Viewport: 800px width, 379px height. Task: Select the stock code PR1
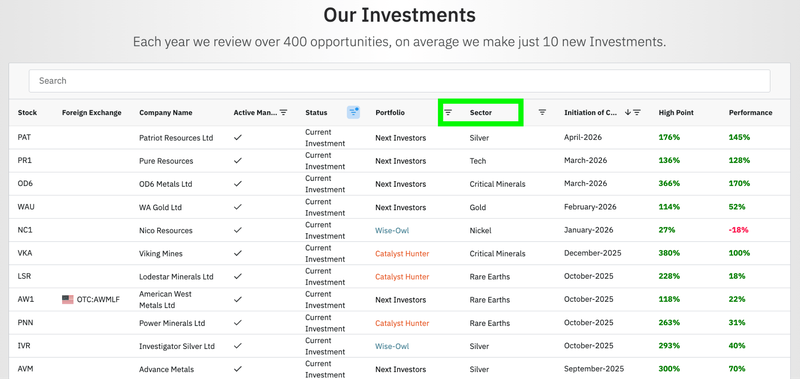pos(24,161)
